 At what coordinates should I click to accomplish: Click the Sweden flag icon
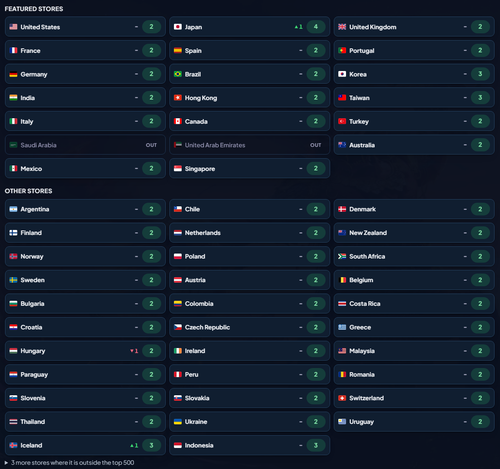point(13,280)
